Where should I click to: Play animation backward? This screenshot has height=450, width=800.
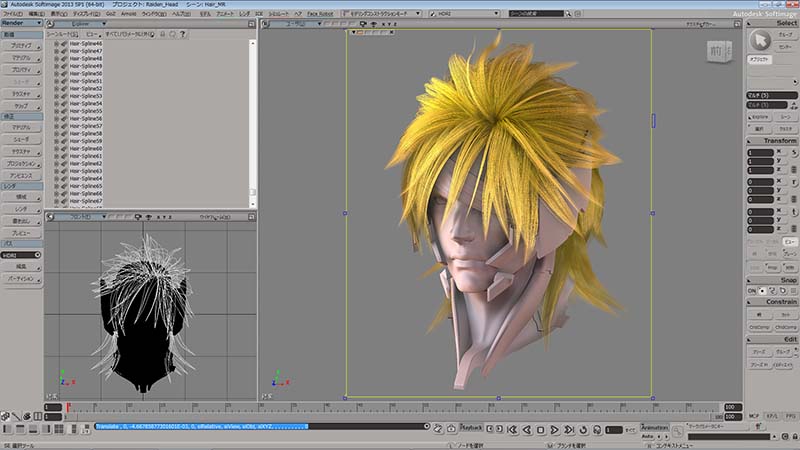tap(527, 430)
